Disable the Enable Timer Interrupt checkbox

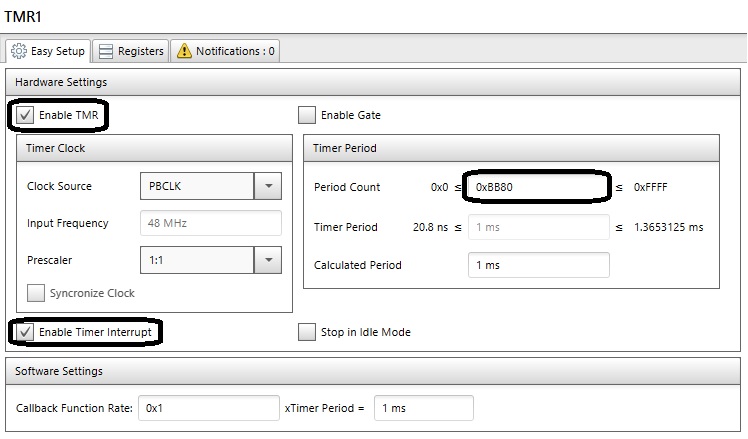point(25,332)
